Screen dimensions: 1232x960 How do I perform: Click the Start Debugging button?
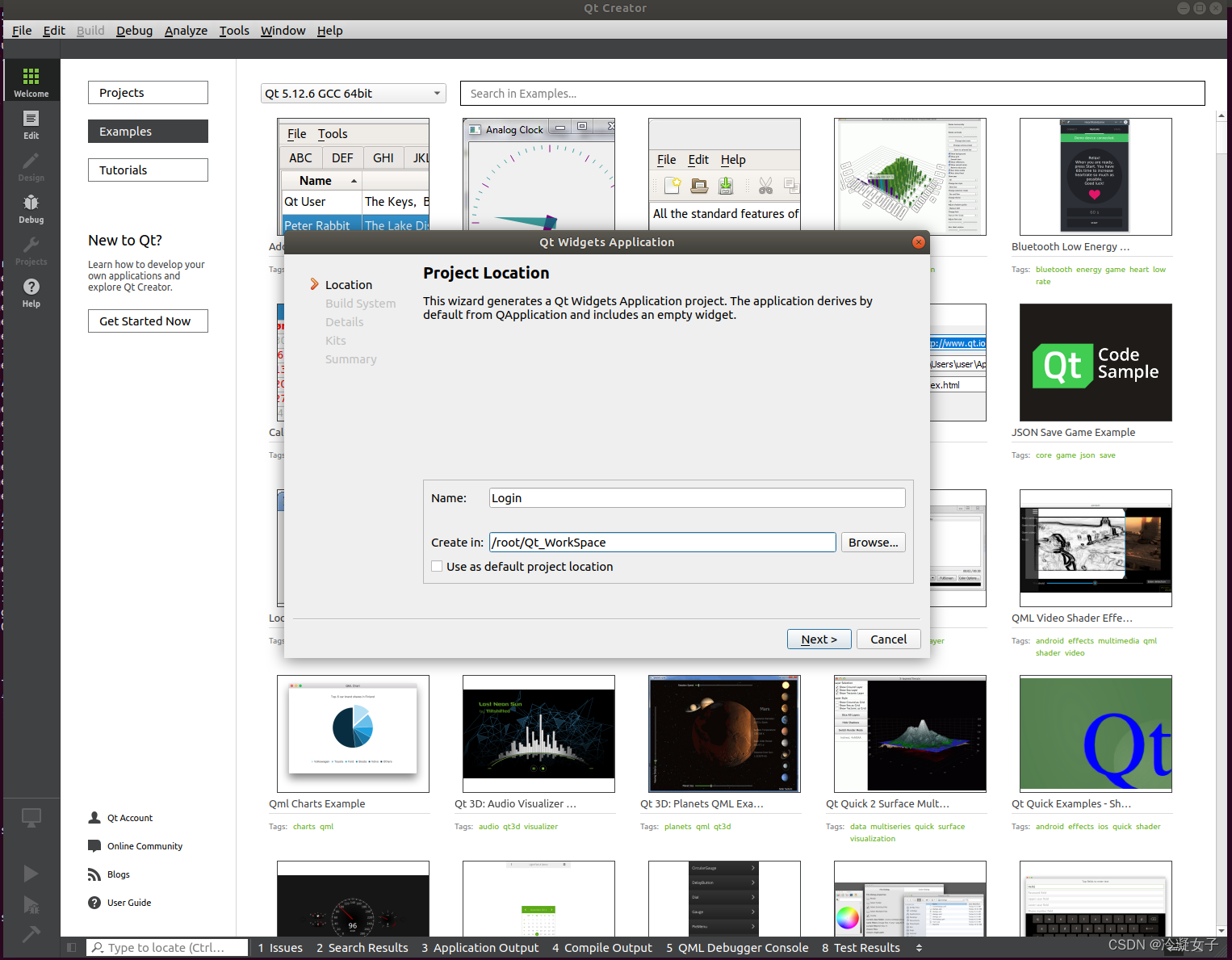31,904
